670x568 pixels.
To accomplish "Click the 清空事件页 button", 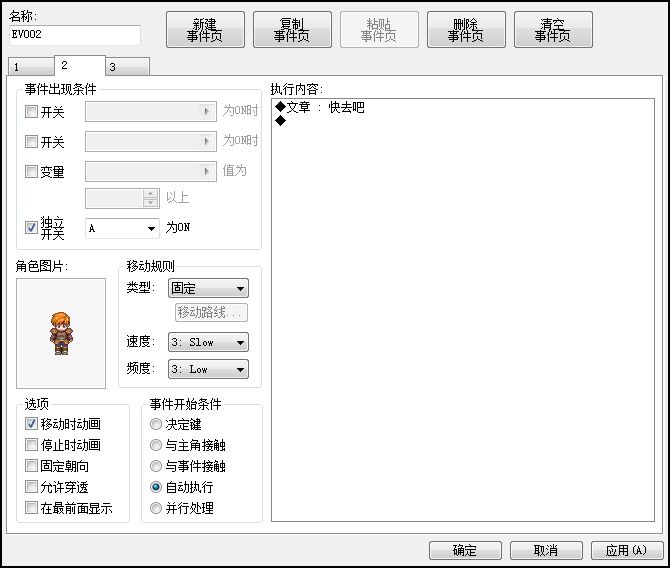I will [x=553, y=29].
